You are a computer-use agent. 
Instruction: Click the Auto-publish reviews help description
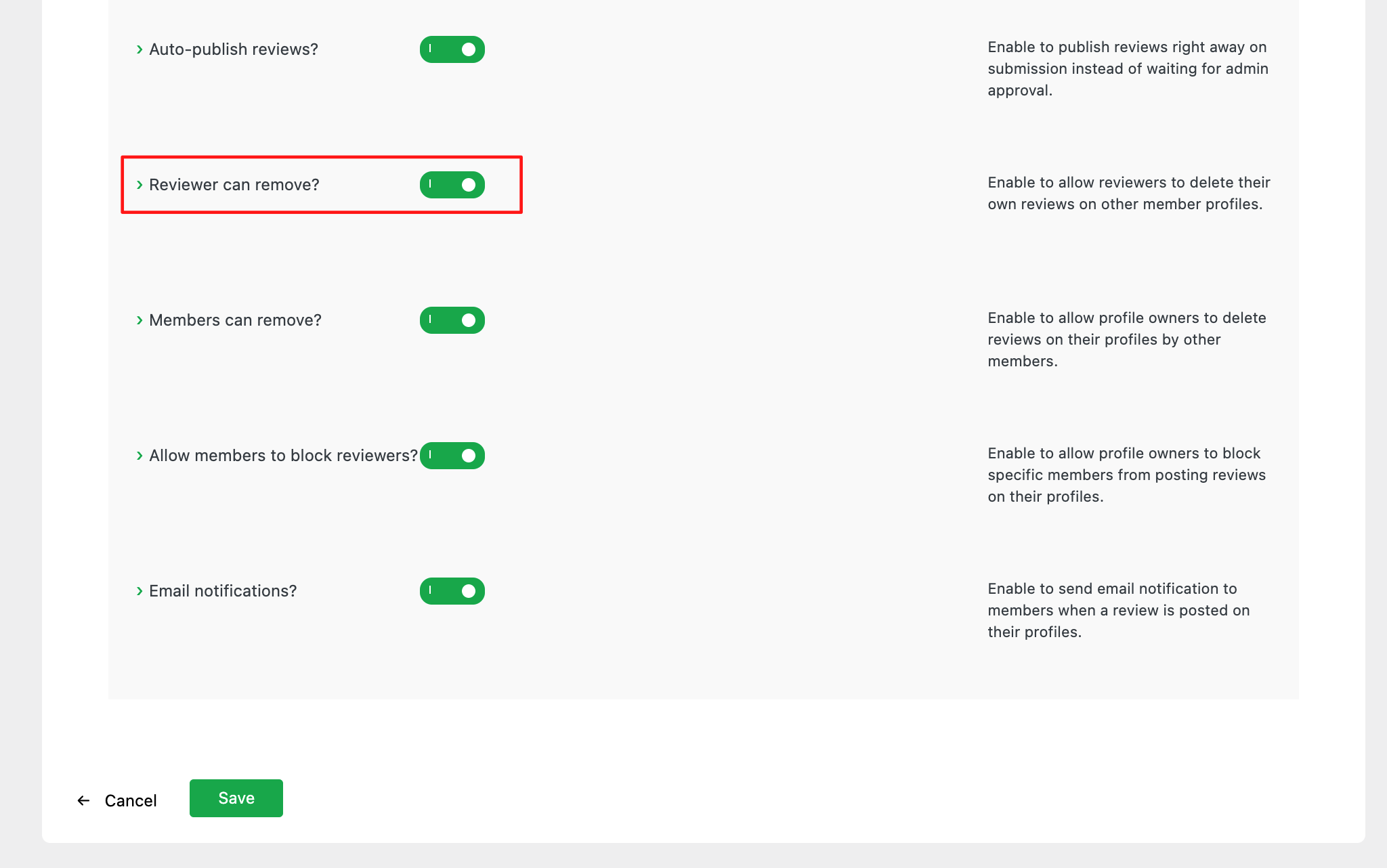(1128, 68)
